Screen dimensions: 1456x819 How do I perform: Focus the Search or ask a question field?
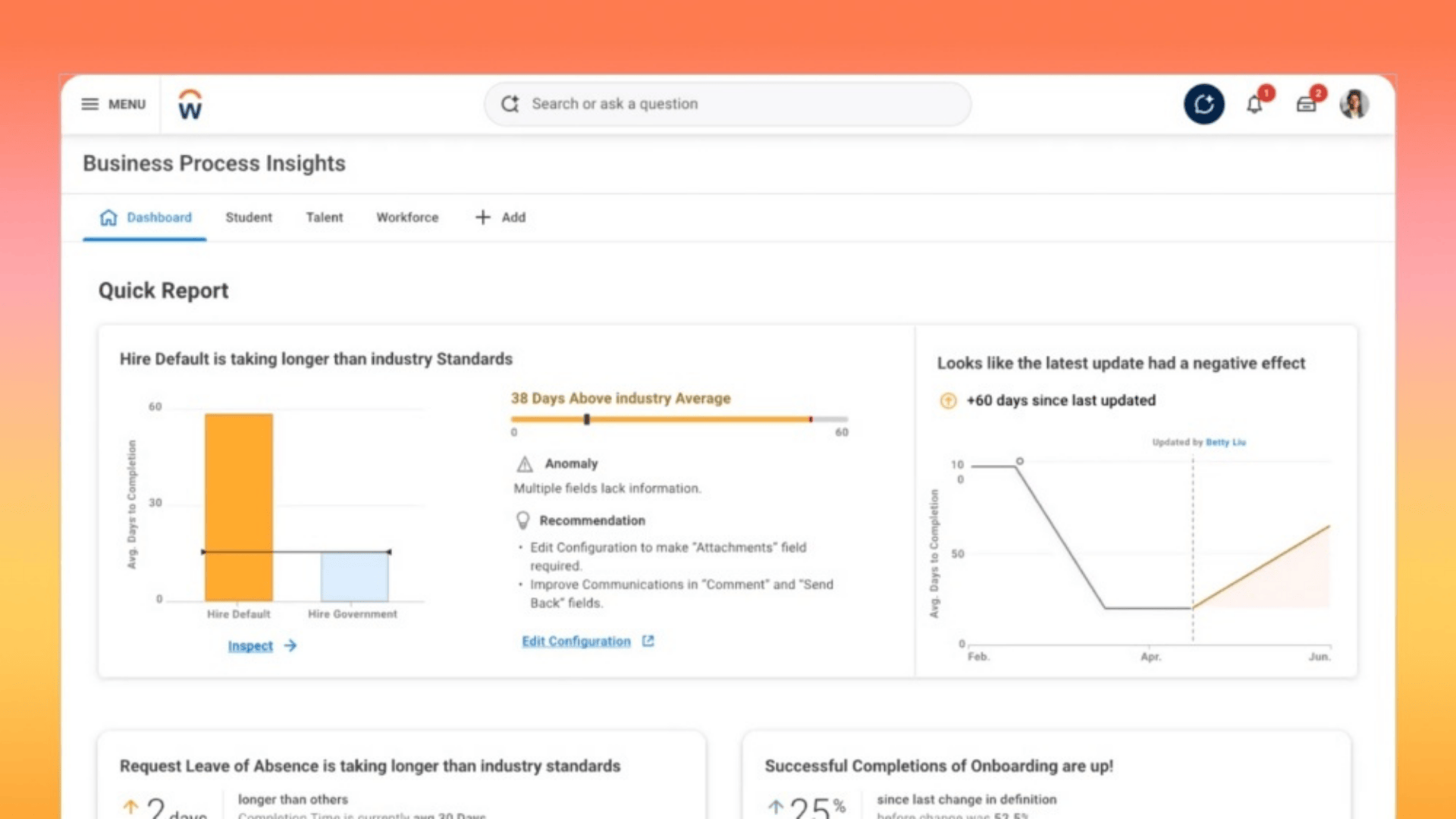(728, 104)
